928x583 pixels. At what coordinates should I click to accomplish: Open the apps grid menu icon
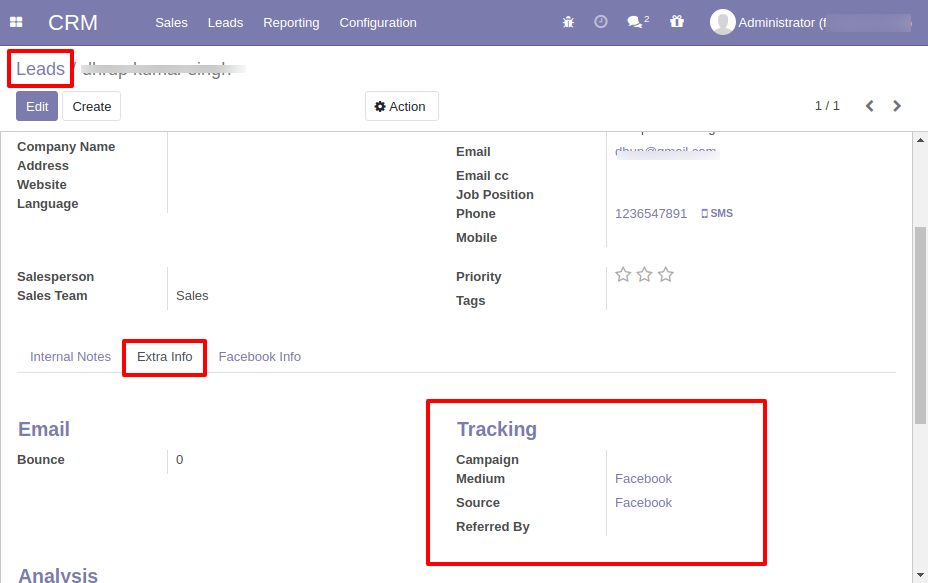click(x=16, y=22)
